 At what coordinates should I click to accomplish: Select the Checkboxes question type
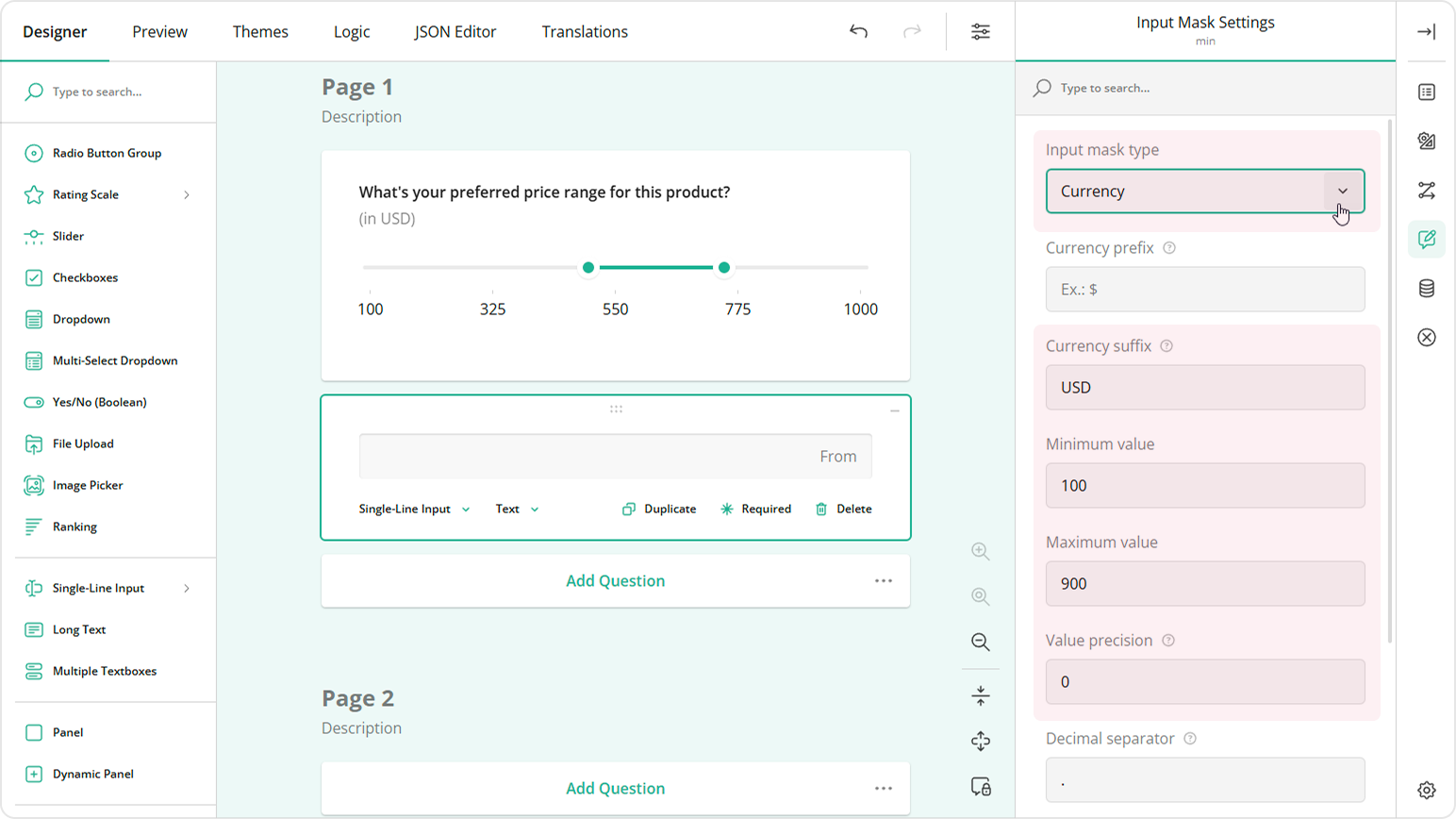pyautogui.click(x=84, y=277)
